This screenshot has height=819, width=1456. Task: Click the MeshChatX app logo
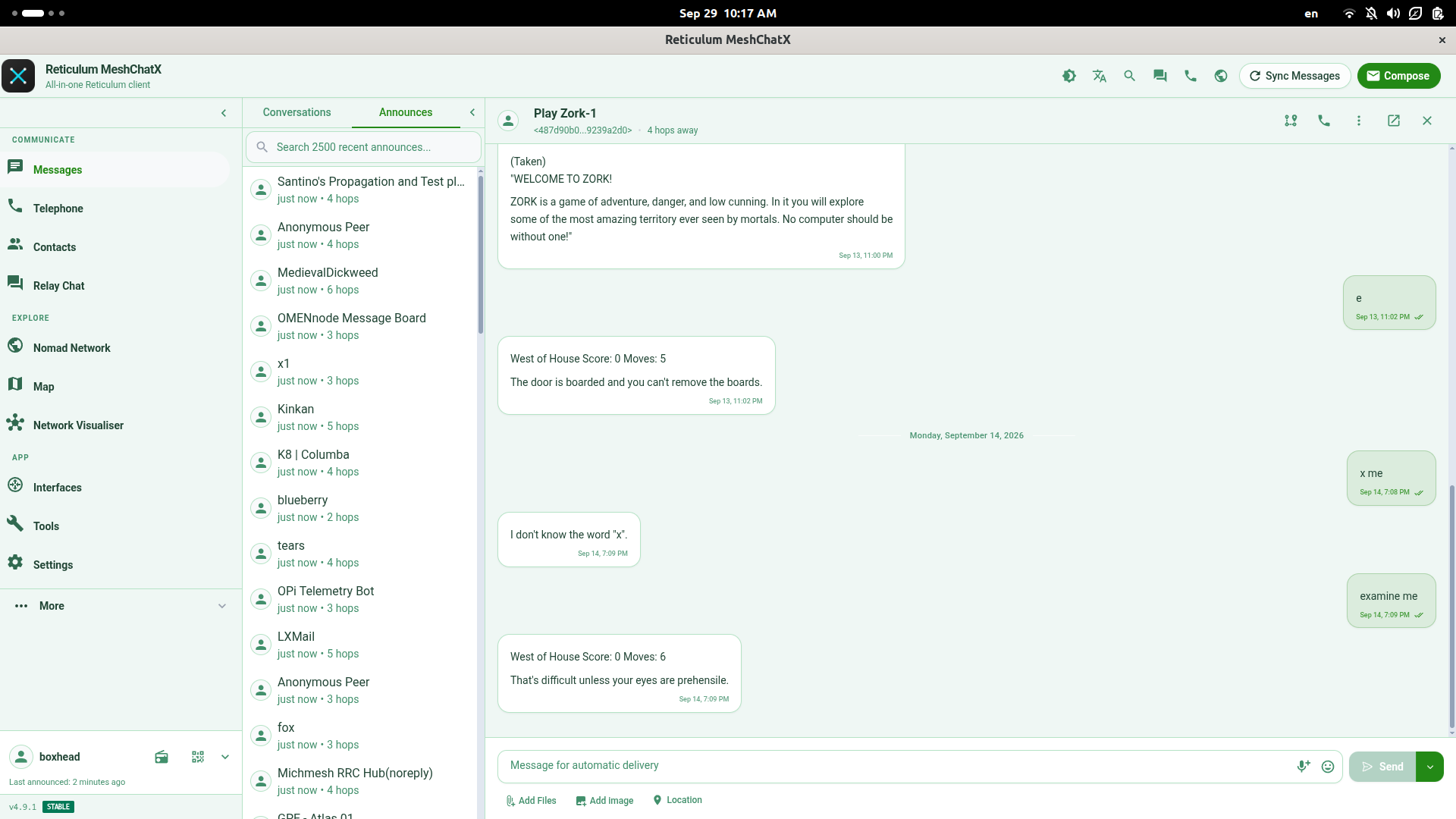point(18,76)
